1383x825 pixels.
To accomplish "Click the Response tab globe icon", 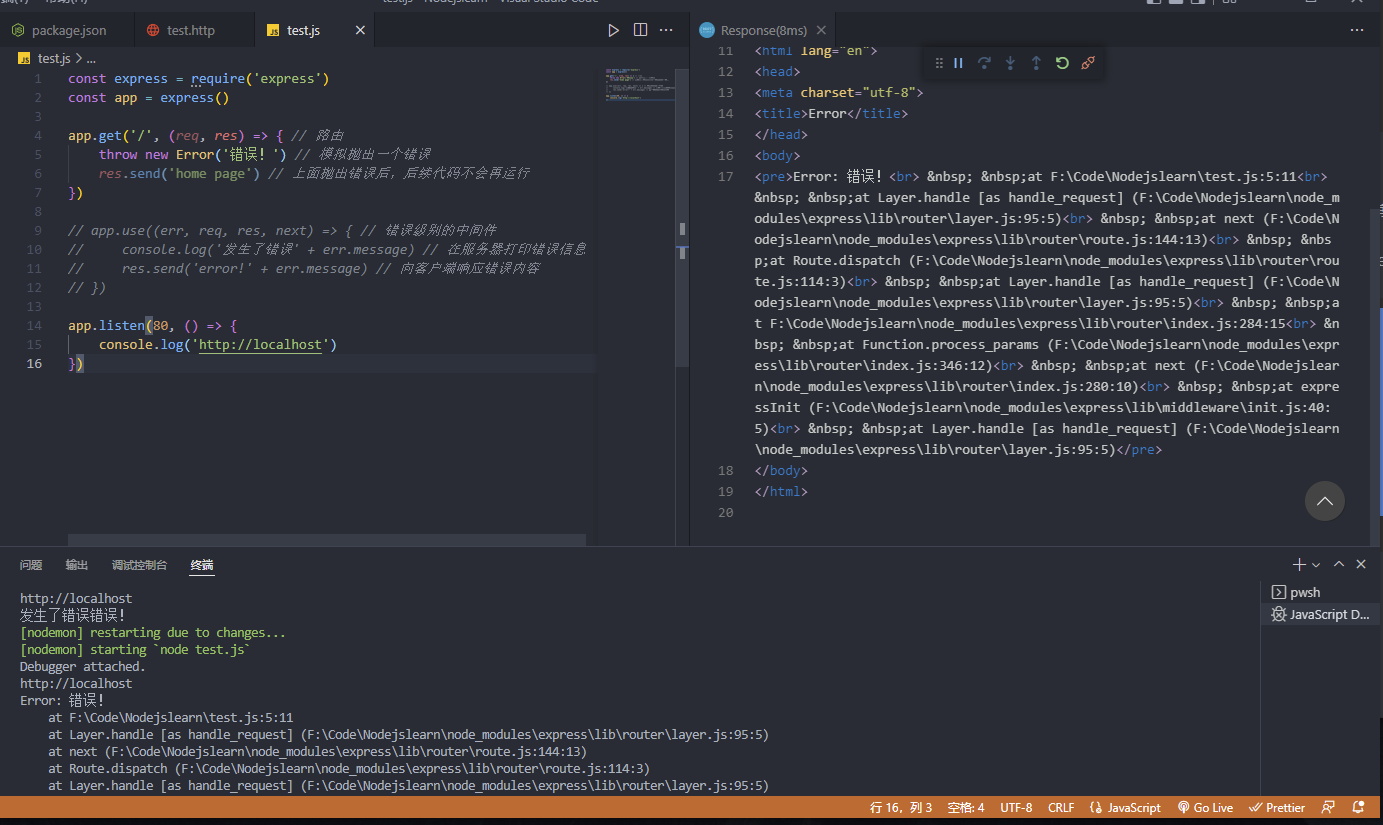I will click(707, 31).
